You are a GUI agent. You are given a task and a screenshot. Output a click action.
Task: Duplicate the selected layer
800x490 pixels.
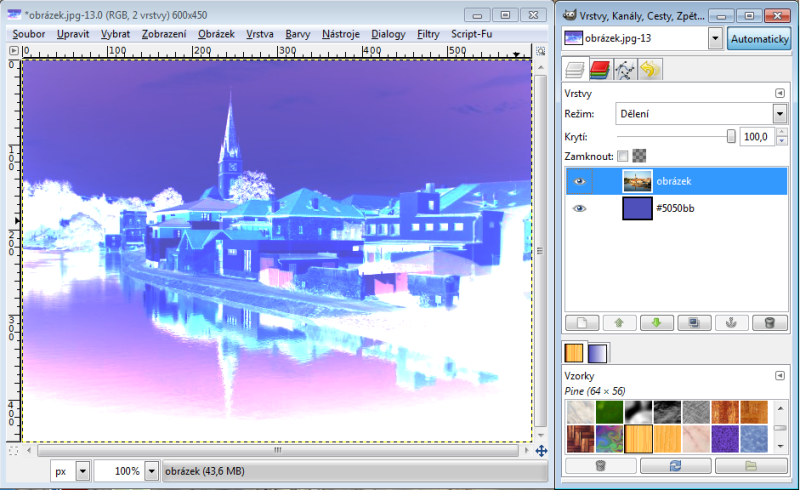coord(694,323)
